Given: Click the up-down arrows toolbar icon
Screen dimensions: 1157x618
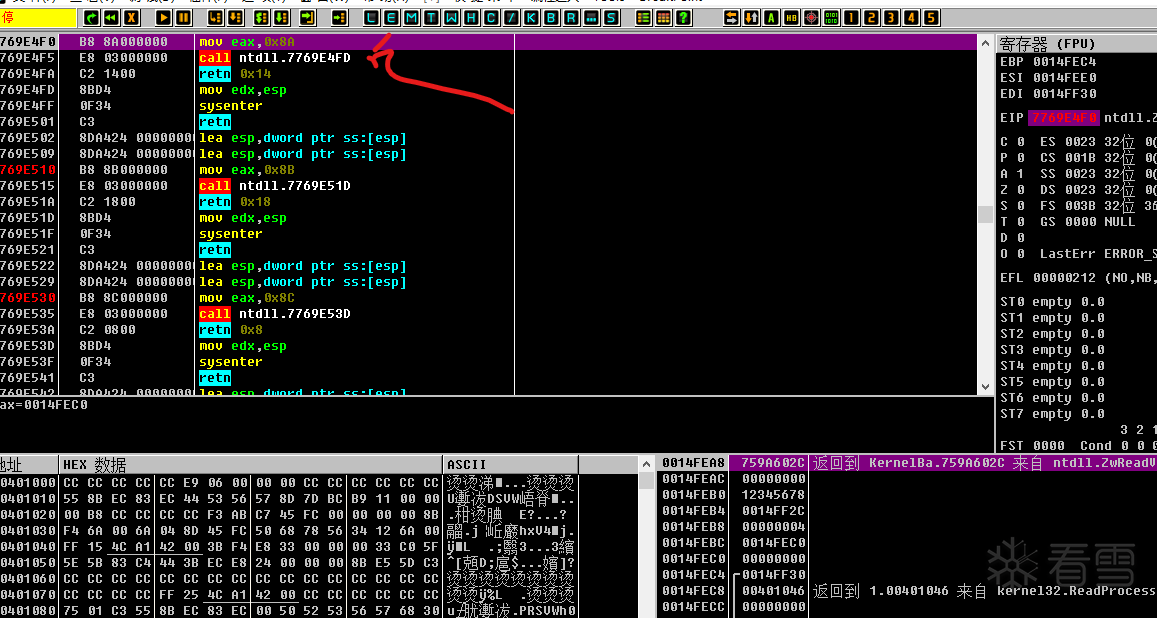Looking at the screenshot, I should (751, 17).
